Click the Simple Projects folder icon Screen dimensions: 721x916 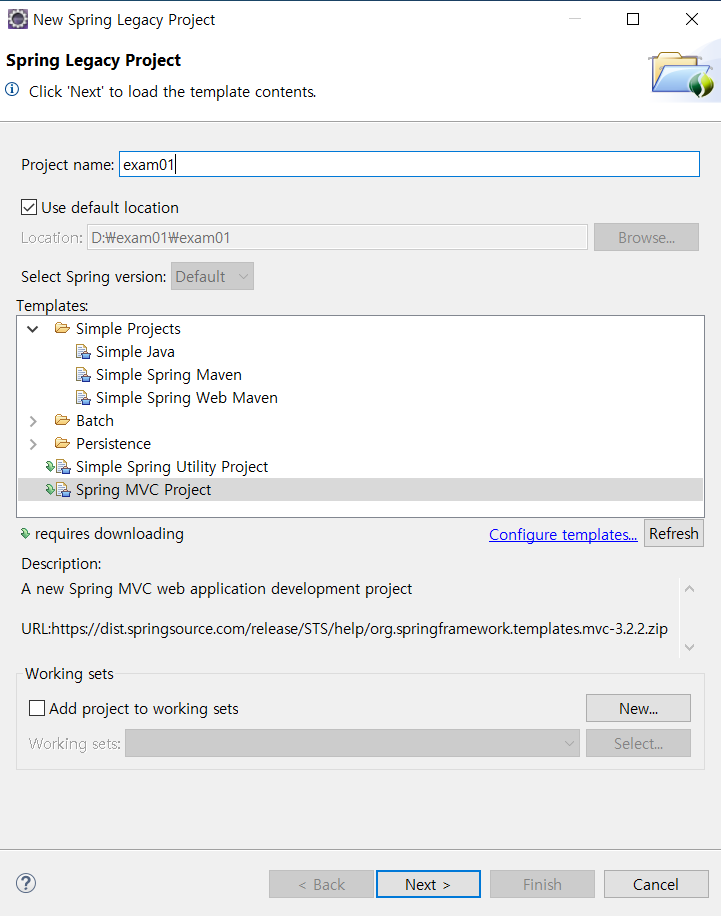click(62, 328)
